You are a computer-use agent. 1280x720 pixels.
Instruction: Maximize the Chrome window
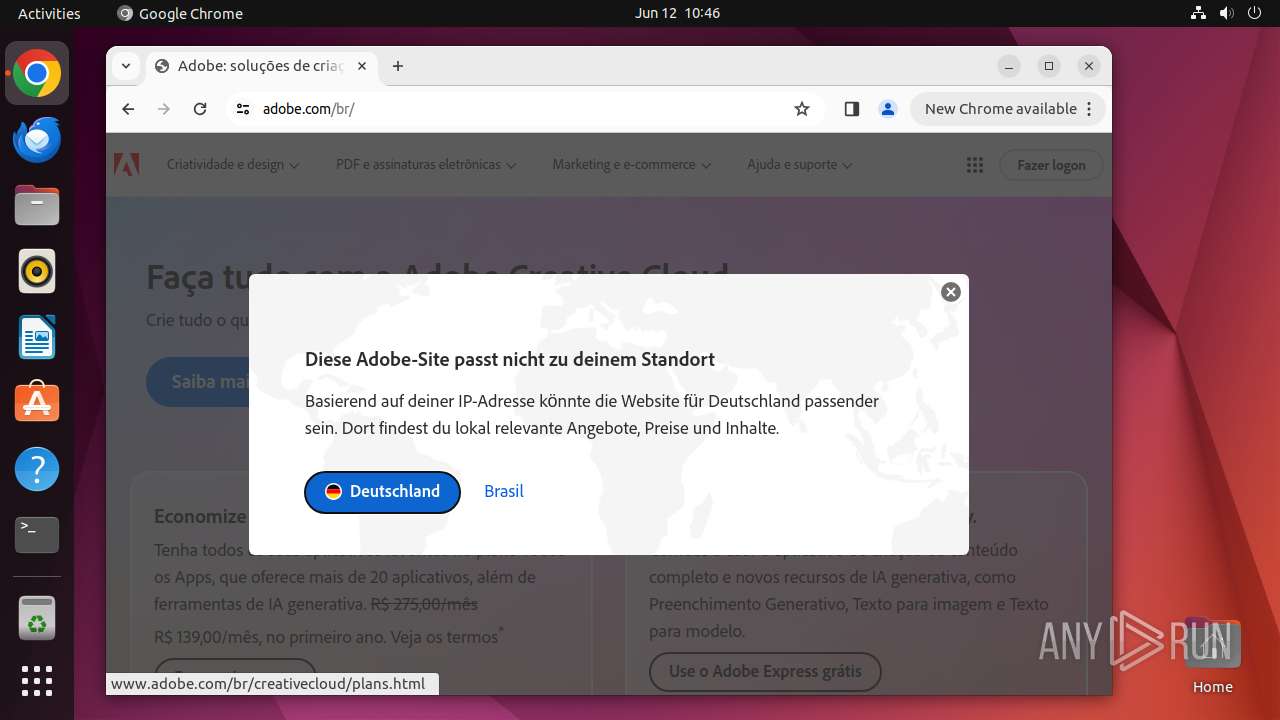[1049, 66]
